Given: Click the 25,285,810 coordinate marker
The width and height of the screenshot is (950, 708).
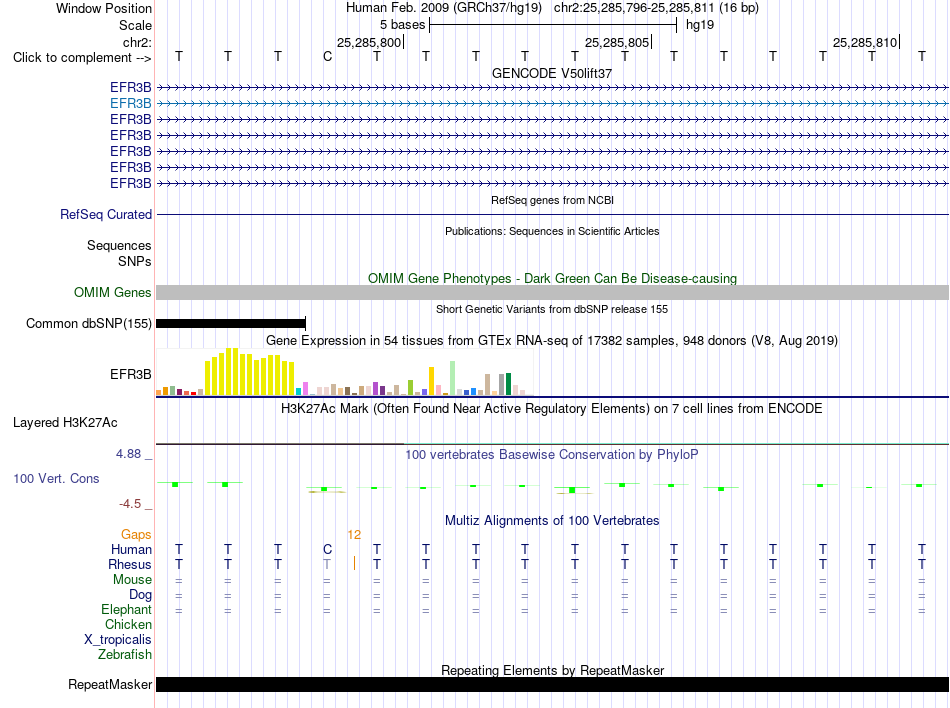Looking at the screenshot, I should point(865,42).
